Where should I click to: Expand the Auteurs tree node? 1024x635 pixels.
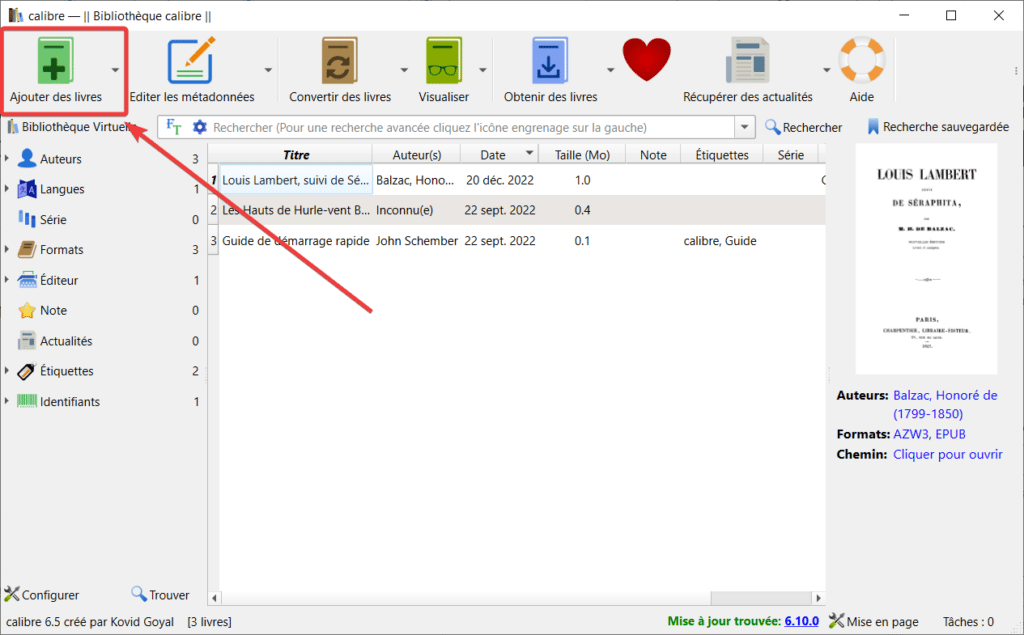pyautogui.click(x=7, y=158)
